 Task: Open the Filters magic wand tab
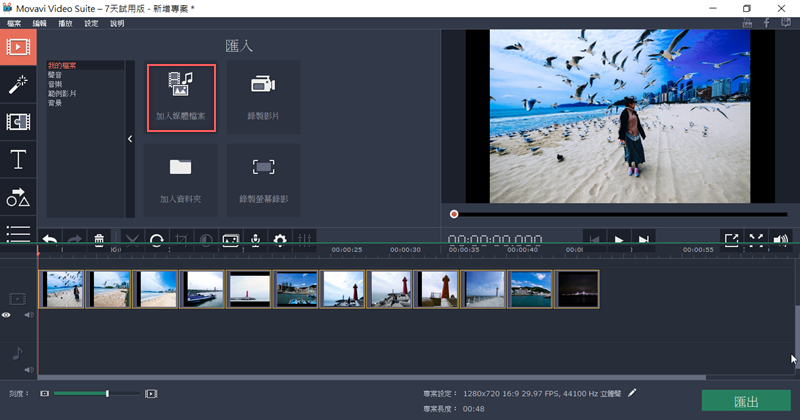pyautogui.click(x=18, y=84)
